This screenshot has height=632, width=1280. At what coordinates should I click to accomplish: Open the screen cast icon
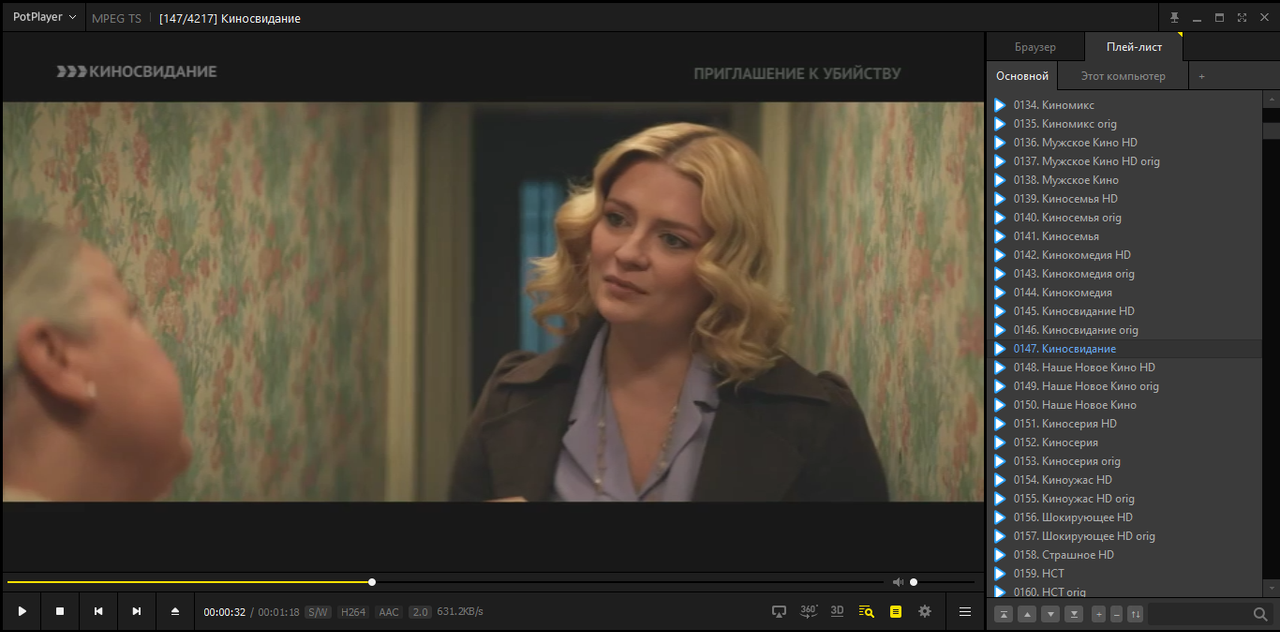[779, 611]
